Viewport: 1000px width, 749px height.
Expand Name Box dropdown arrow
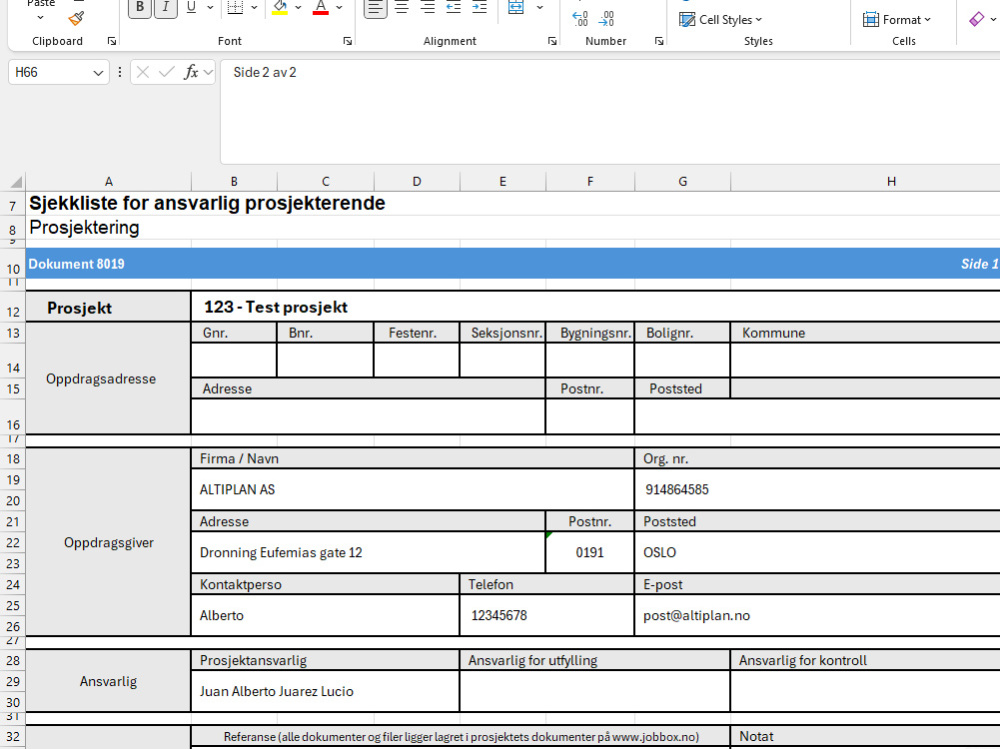tap(98, 73)
